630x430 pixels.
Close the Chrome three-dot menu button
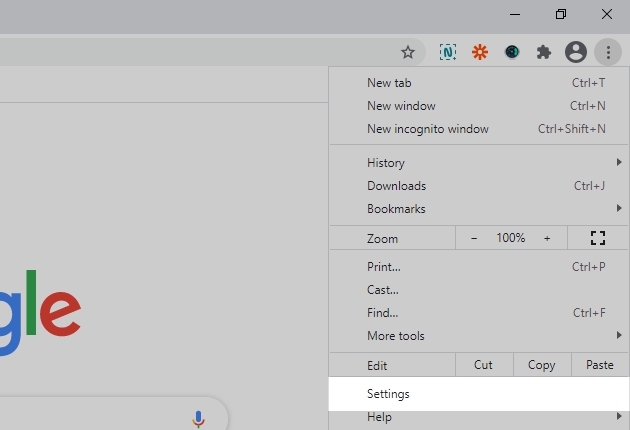pos(607,52)
